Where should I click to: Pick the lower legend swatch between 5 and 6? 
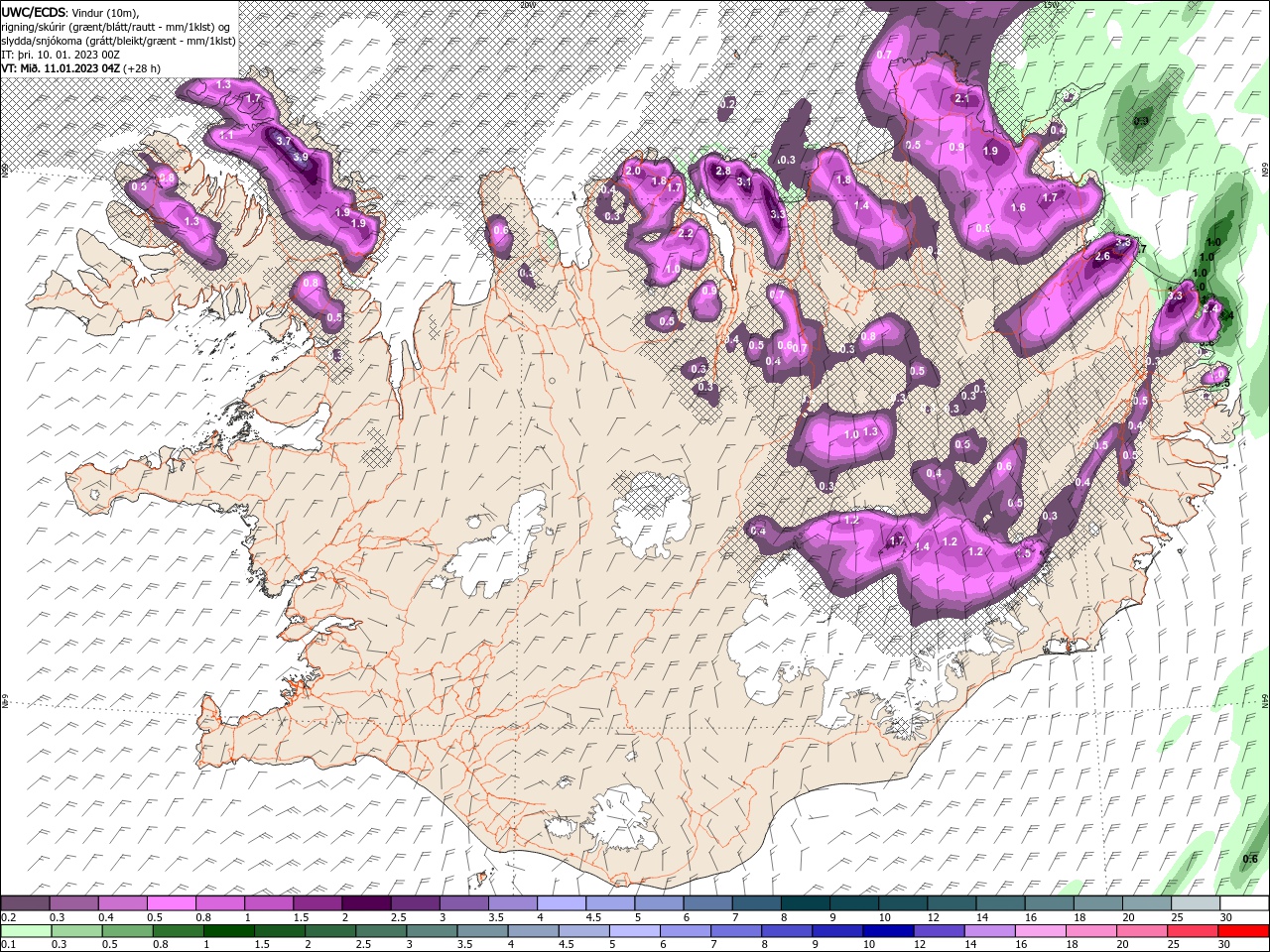pos(634,931)
